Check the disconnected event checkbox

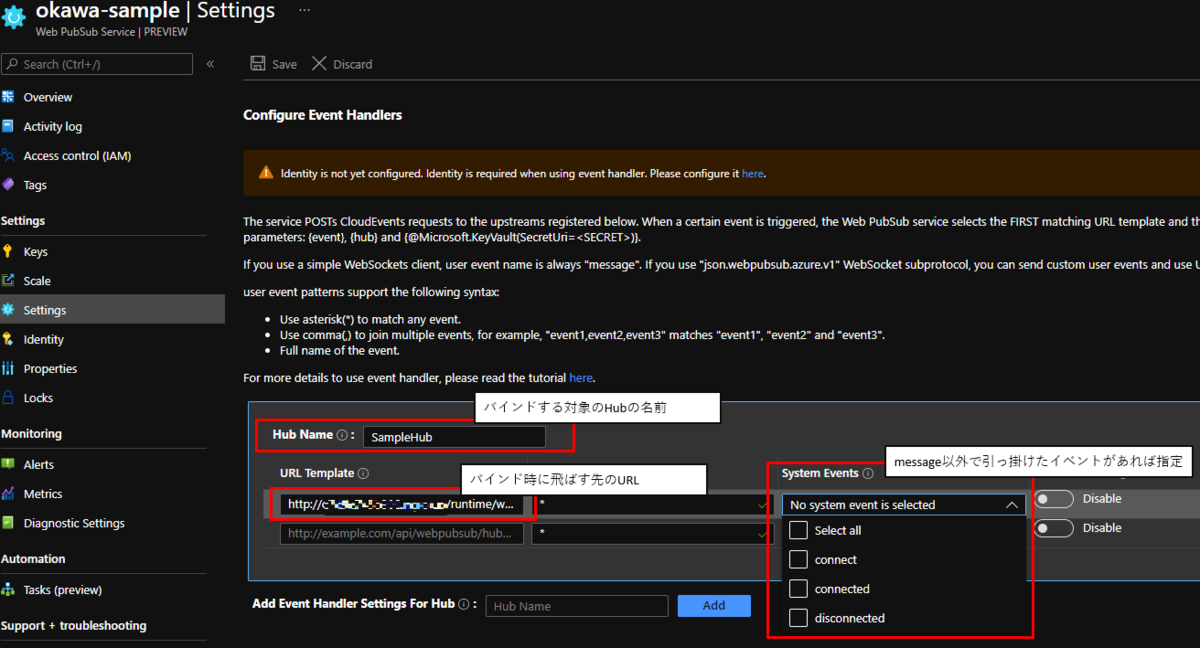[798, 617]
